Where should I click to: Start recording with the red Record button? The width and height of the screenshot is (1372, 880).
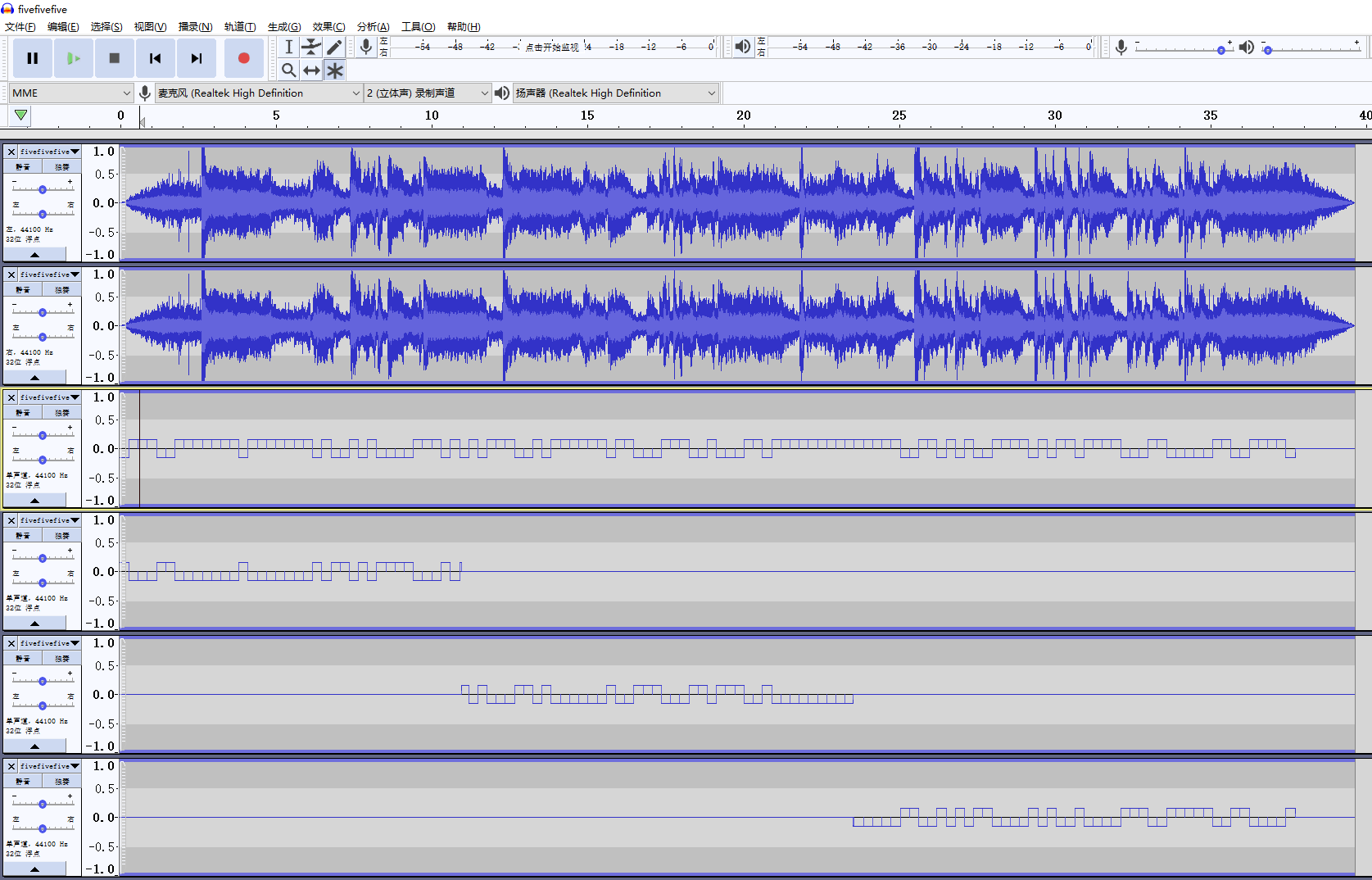[243, 58]
